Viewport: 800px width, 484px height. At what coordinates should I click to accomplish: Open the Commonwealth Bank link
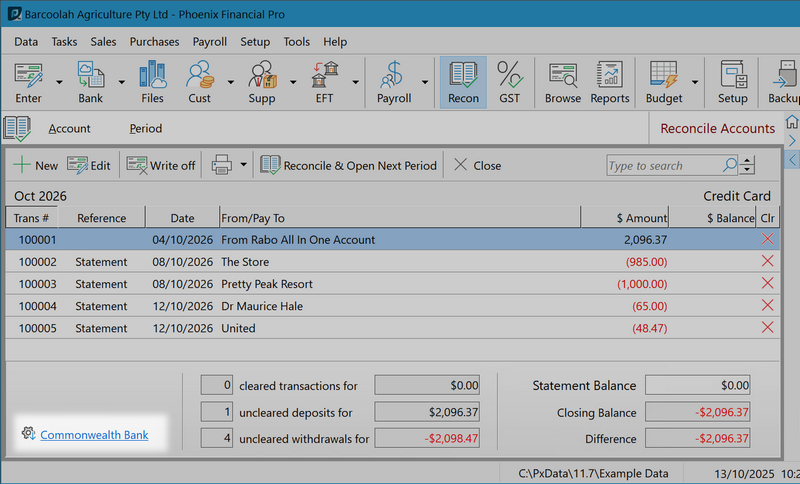tap(94, 434)
